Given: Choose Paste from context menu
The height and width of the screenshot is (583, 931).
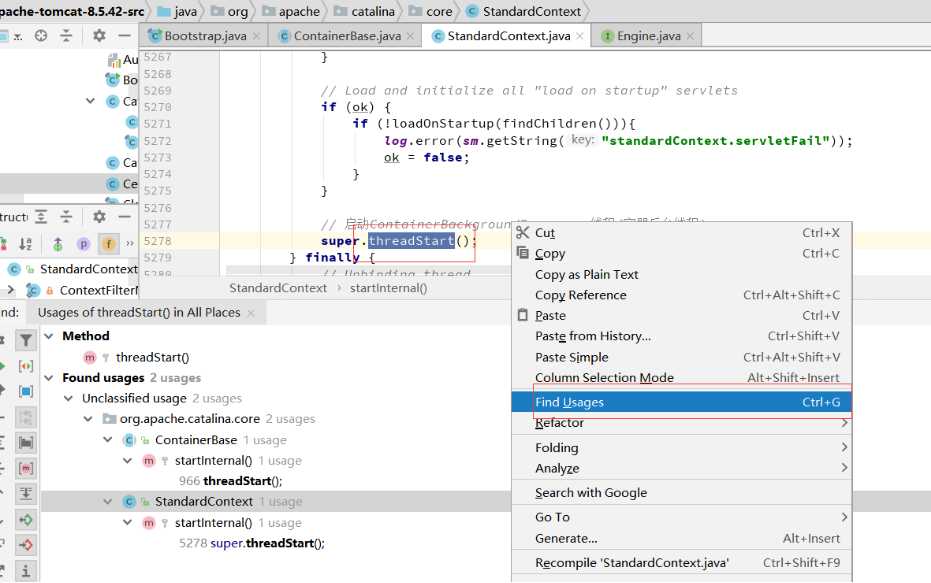Looking at the screenshot, I should [682, 316].
